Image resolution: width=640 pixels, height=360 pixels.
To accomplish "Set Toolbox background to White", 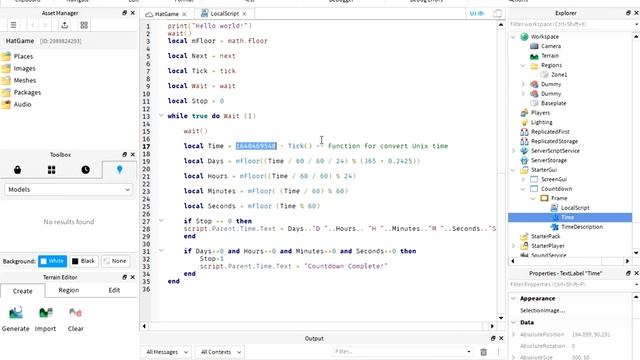I will pyautogui.click(x=52, y=261).
